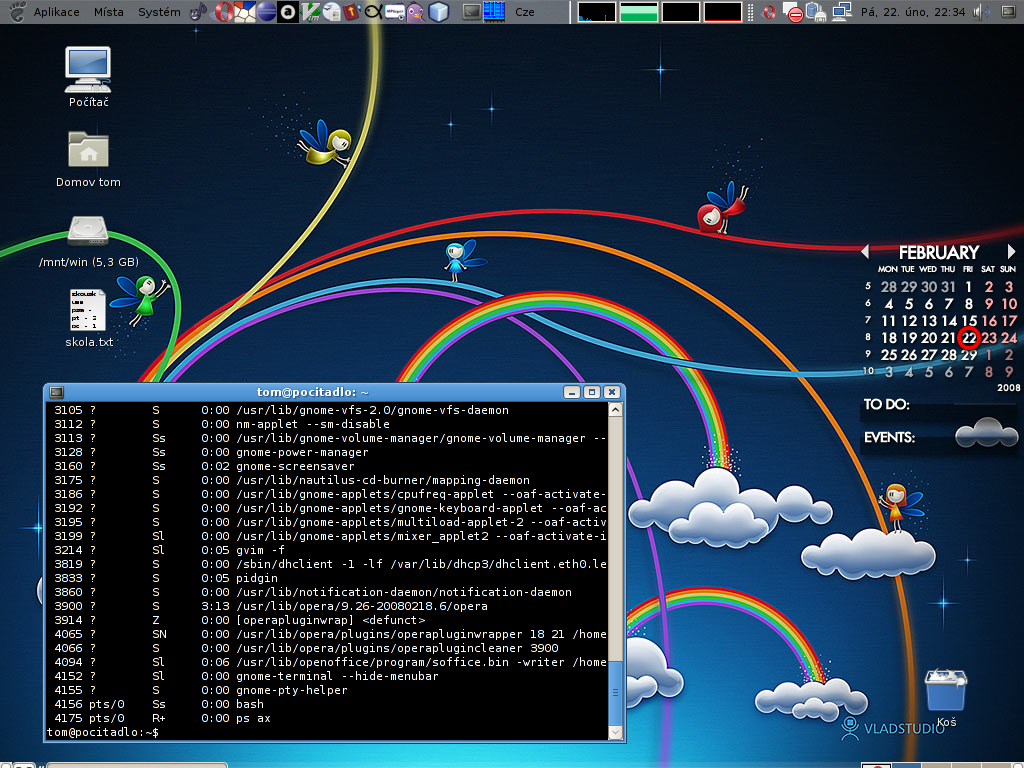Open the black circled-a launcher
The width and height of the screenshot is (1024, 768).
point(288,12)
